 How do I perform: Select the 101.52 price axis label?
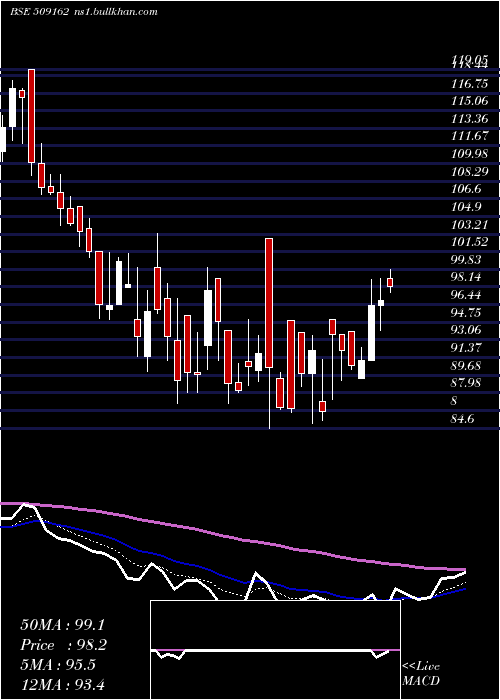[469, 242]
